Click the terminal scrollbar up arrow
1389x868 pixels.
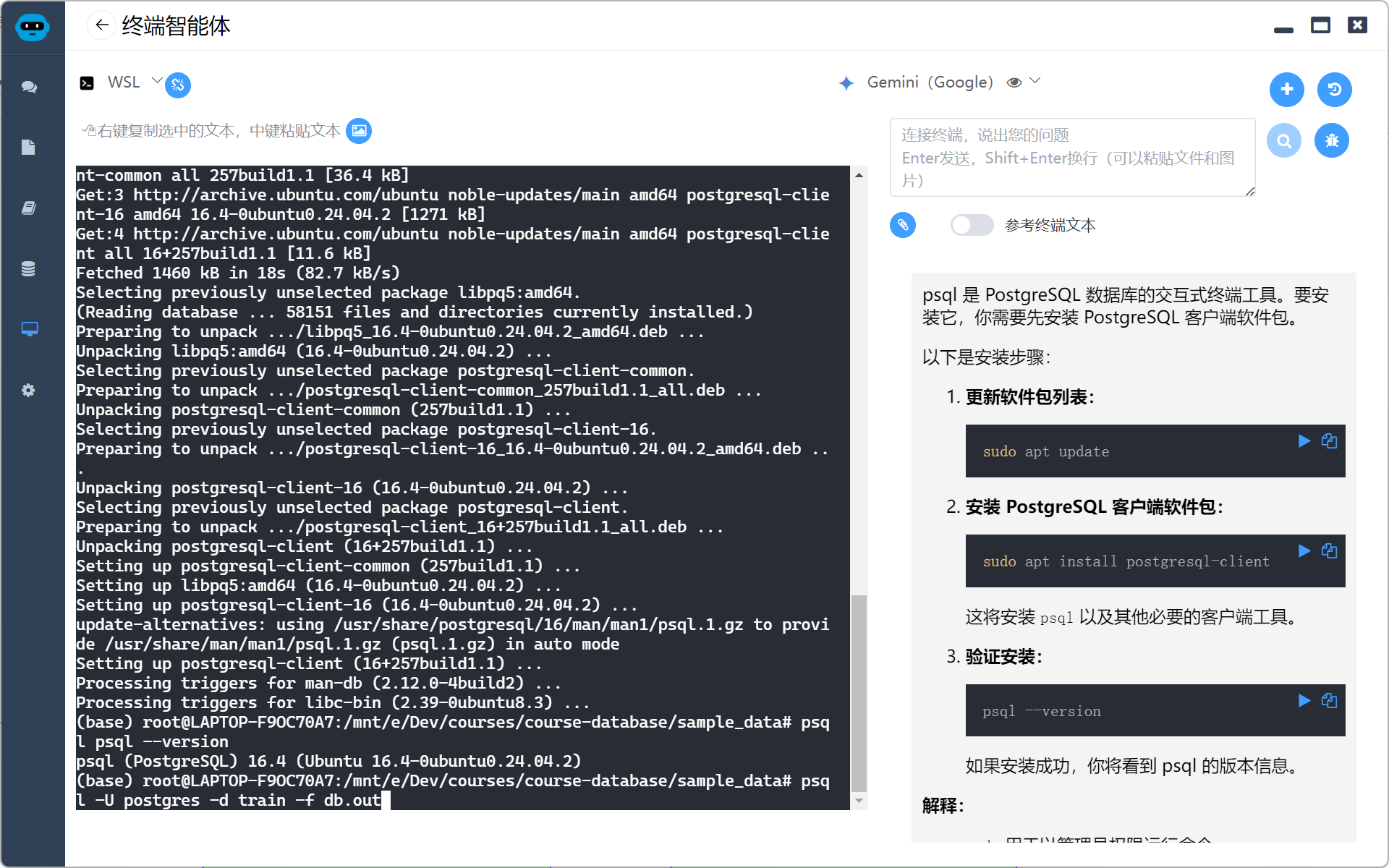859,175
